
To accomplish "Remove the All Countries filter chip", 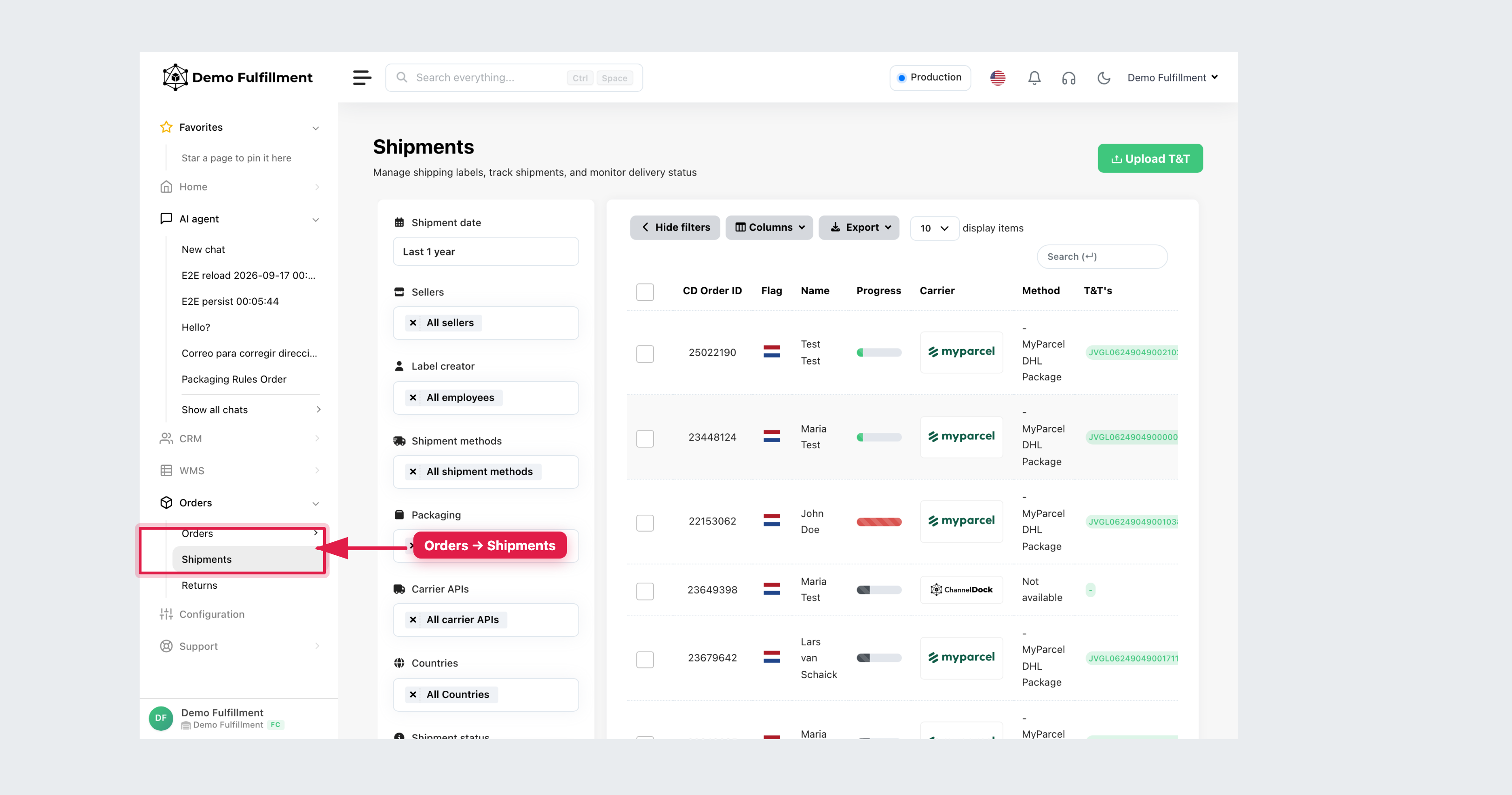I will (413, 694).
